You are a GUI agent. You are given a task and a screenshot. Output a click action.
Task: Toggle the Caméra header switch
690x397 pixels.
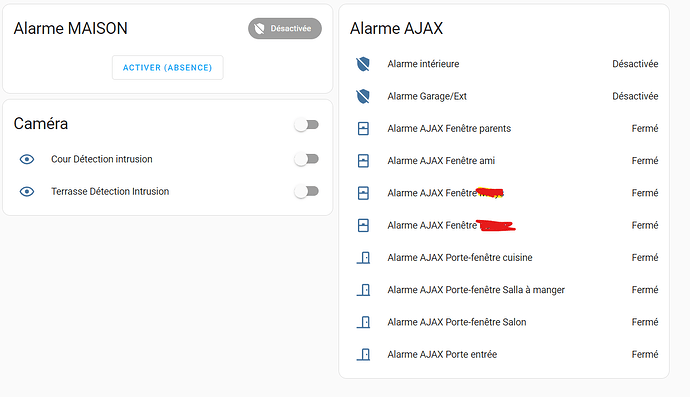click(307, 125)
